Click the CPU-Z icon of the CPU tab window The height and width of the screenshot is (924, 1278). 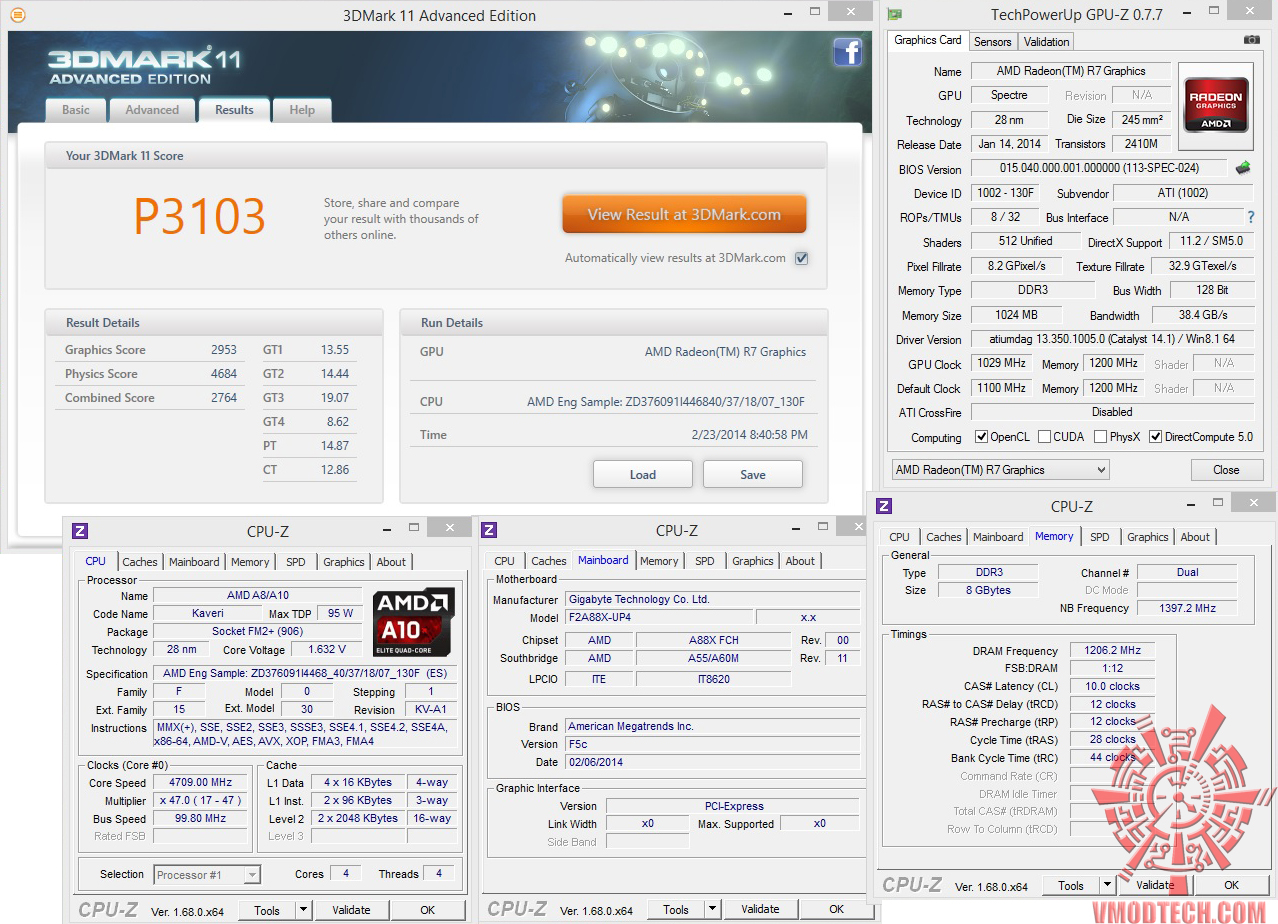tap(80, 531)
